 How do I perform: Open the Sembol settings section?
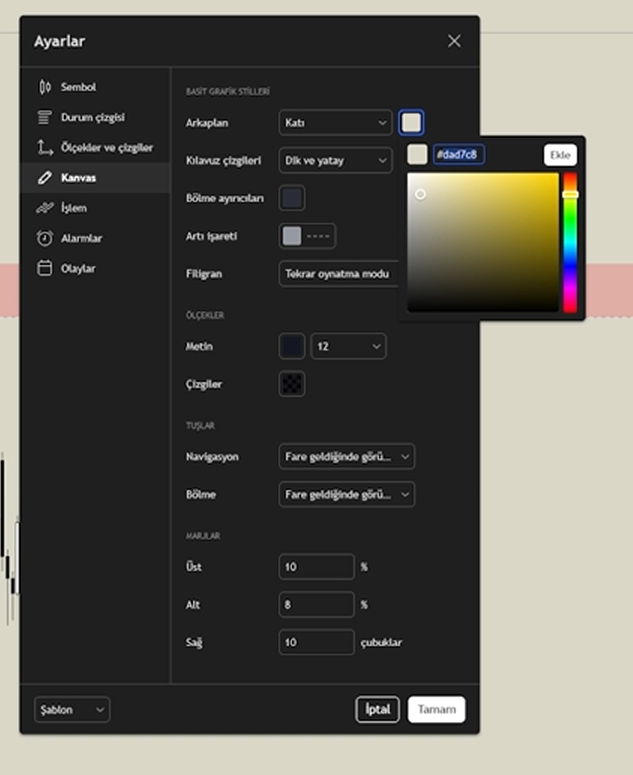95,87
